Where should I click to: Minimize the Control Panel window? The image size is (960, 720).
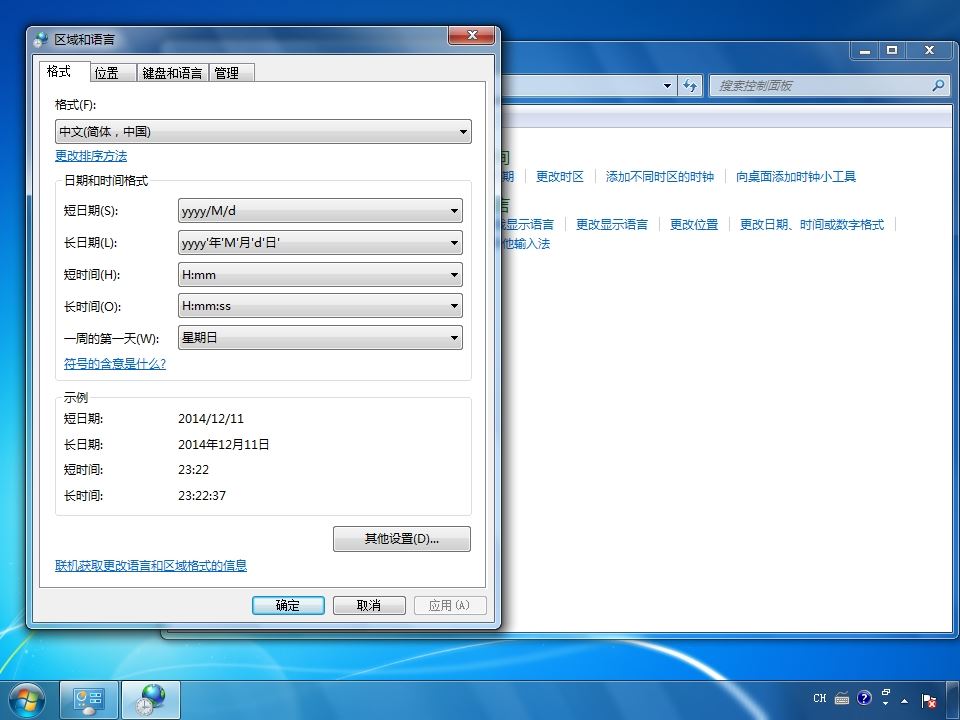tap(865, 50)
